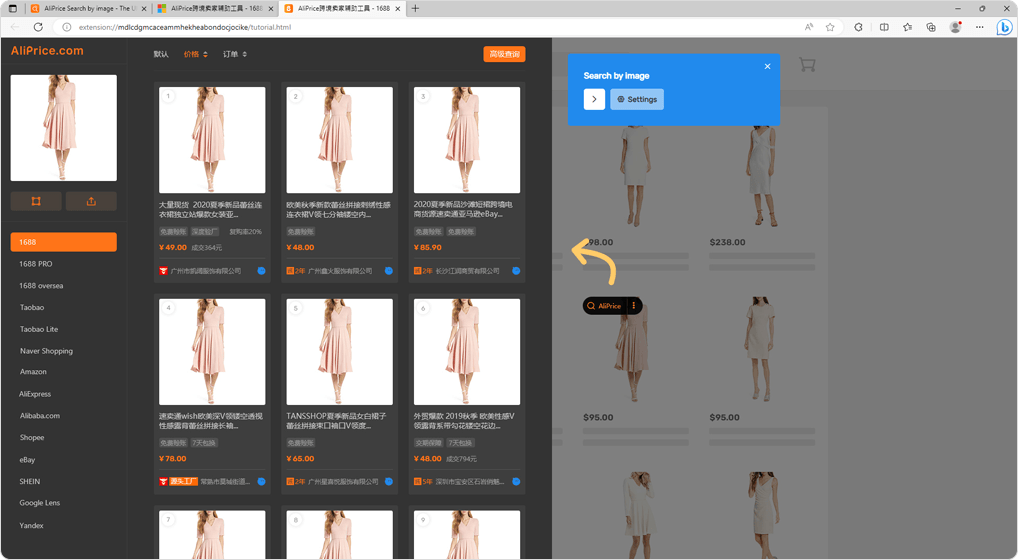
Task: Click the blue chat icon on product 1
Action: click(x=261, y=271)
